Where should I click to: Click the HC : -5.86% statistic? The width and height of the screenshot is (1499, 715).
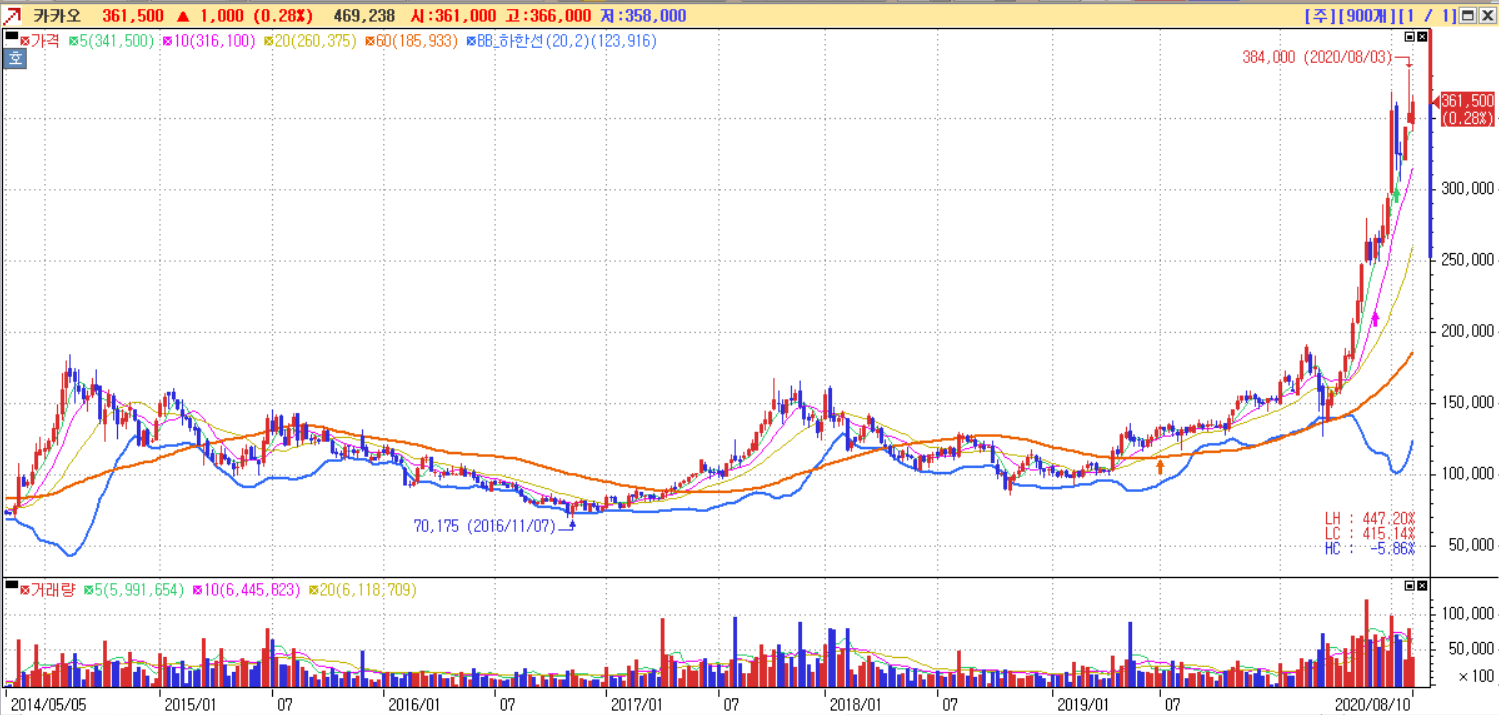1370,550
